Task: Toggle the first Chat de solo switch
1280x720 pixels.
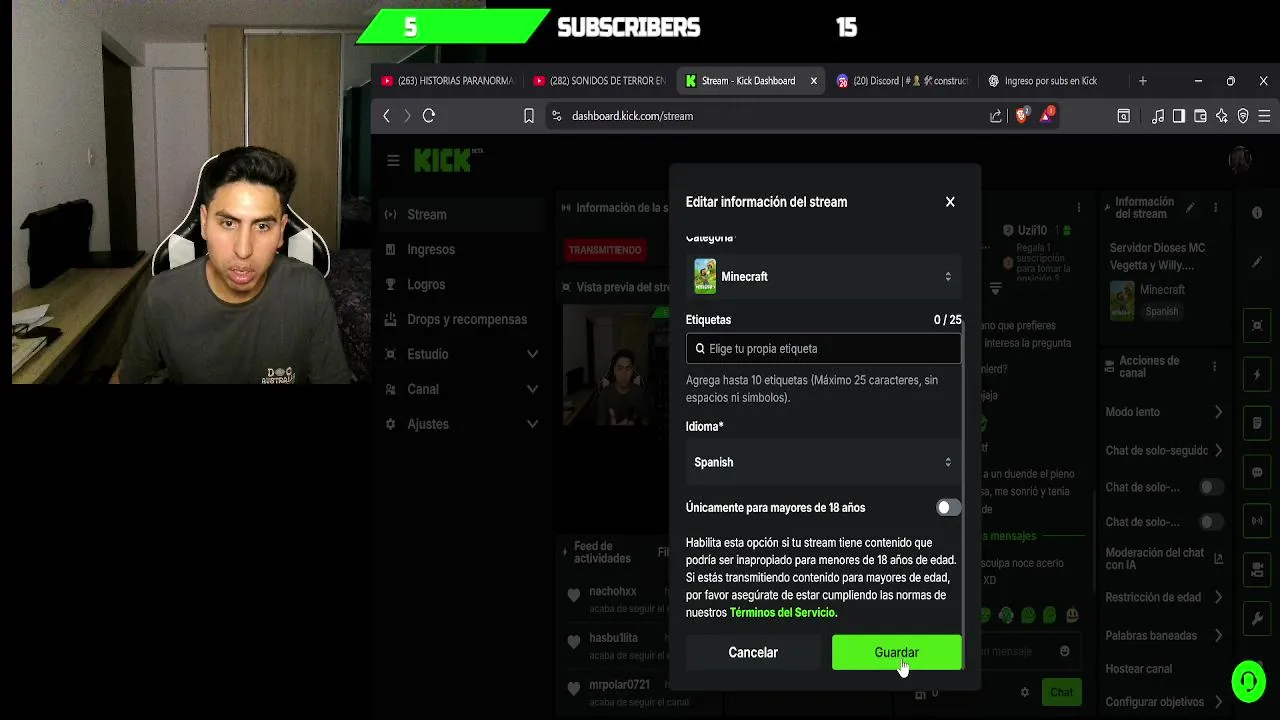Action: (1211, 487)
